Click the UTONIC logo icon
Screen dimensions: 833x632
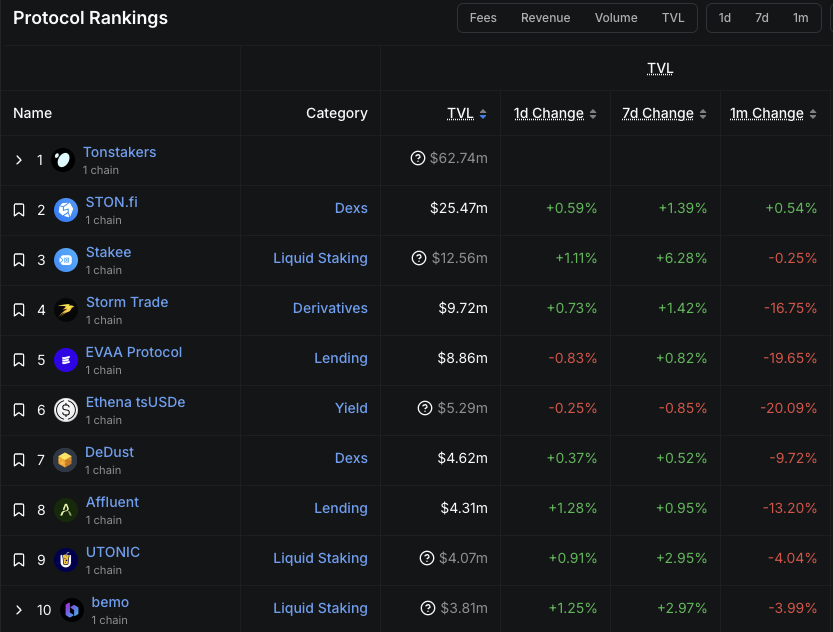click(x=66, y=560)
